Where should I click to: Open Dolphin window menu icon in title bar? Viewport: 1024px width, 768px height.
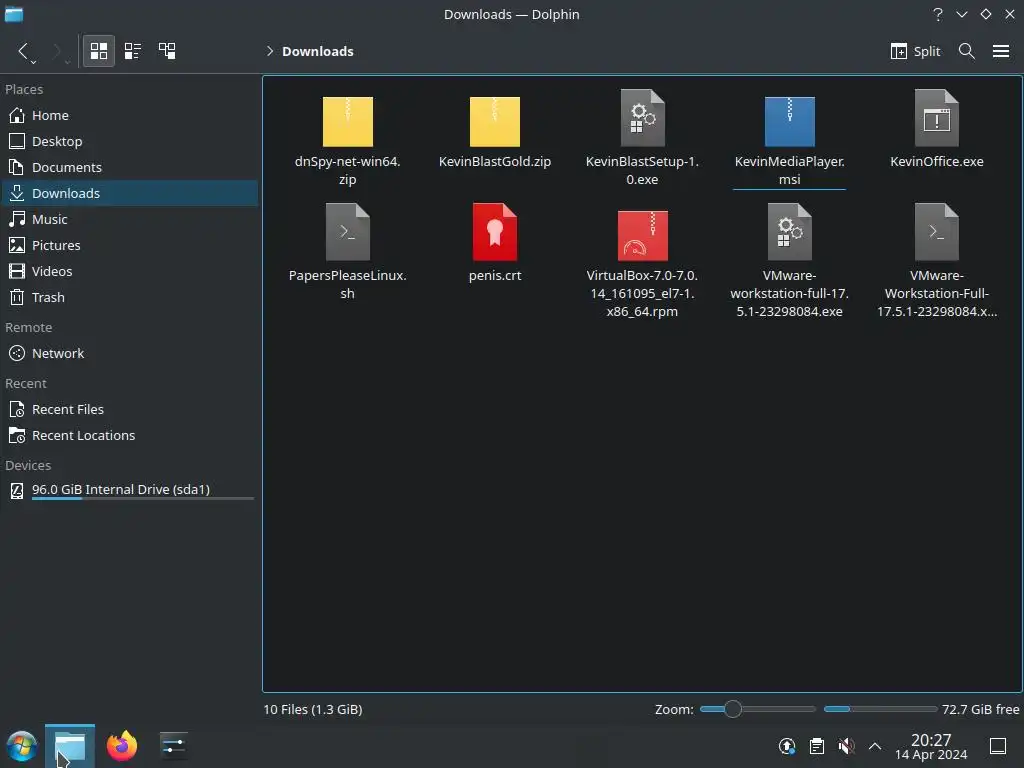14,14
